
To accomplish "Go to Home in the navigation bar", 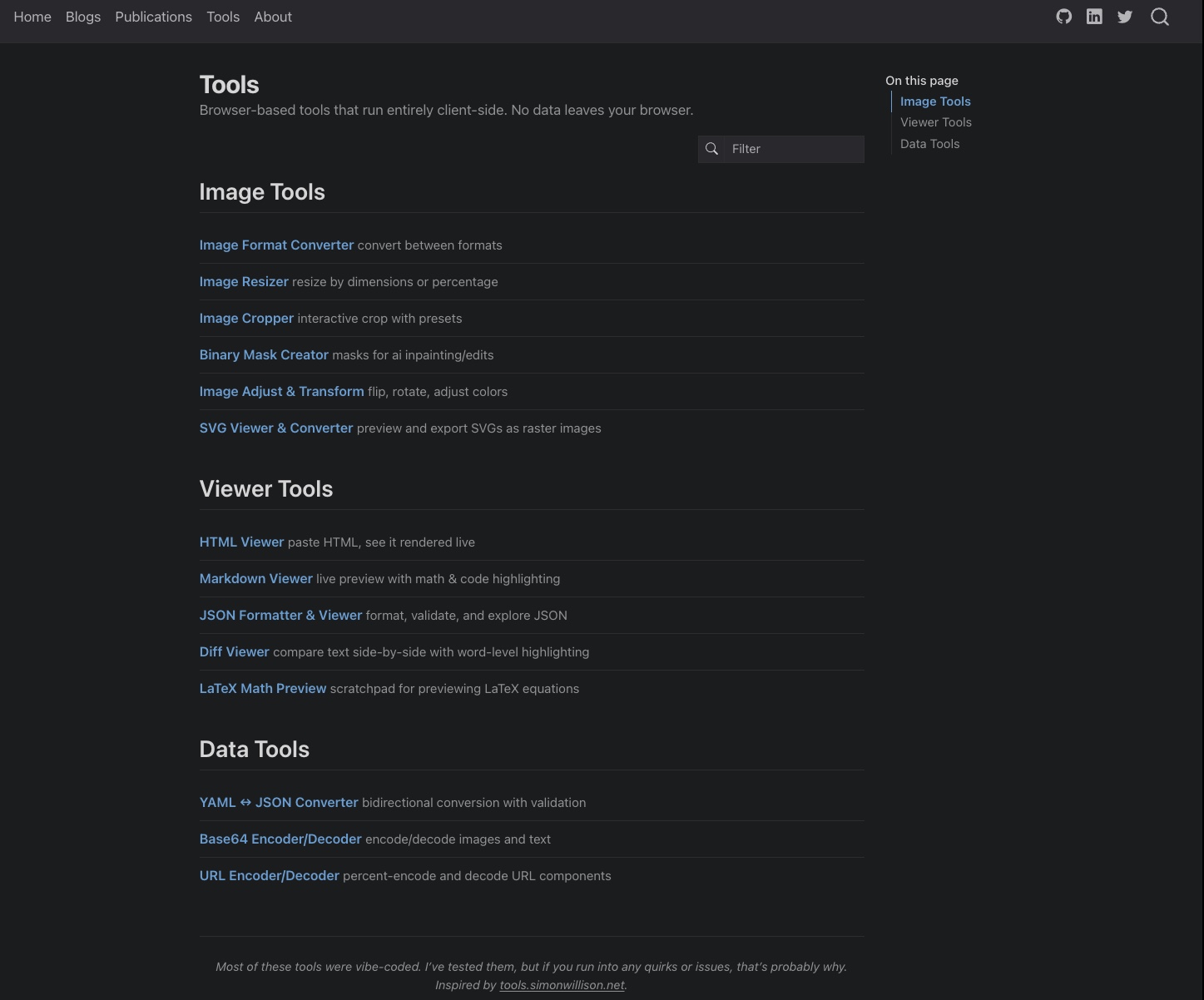I will (32, 17).
